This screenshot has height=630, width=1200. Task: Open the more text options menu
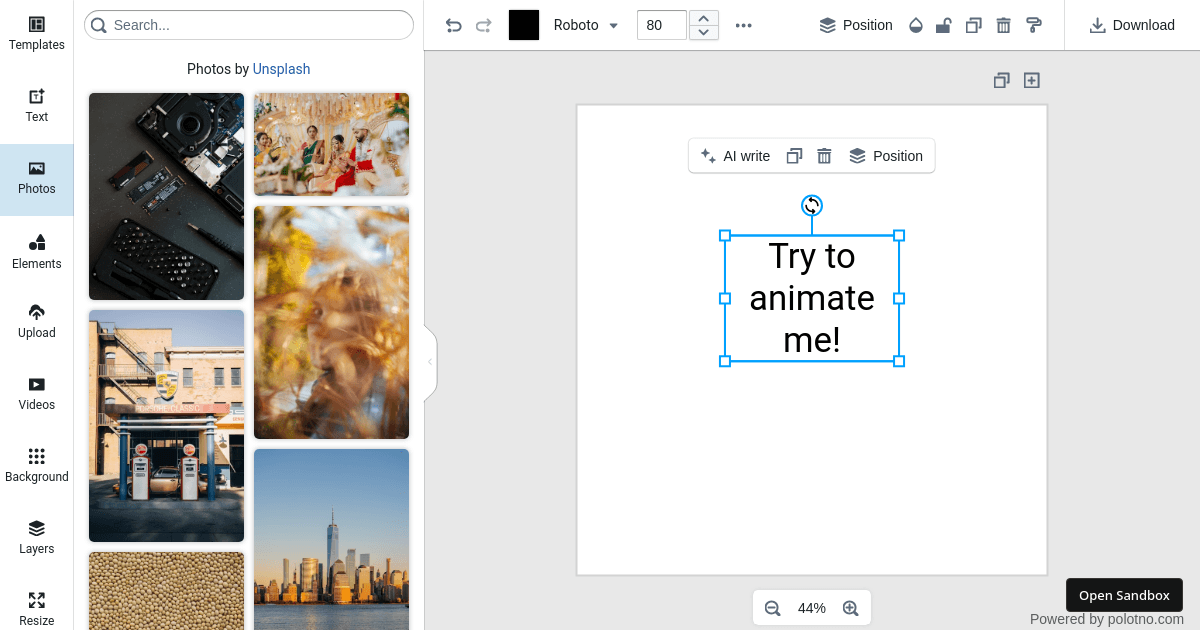[x=743, y=25]
